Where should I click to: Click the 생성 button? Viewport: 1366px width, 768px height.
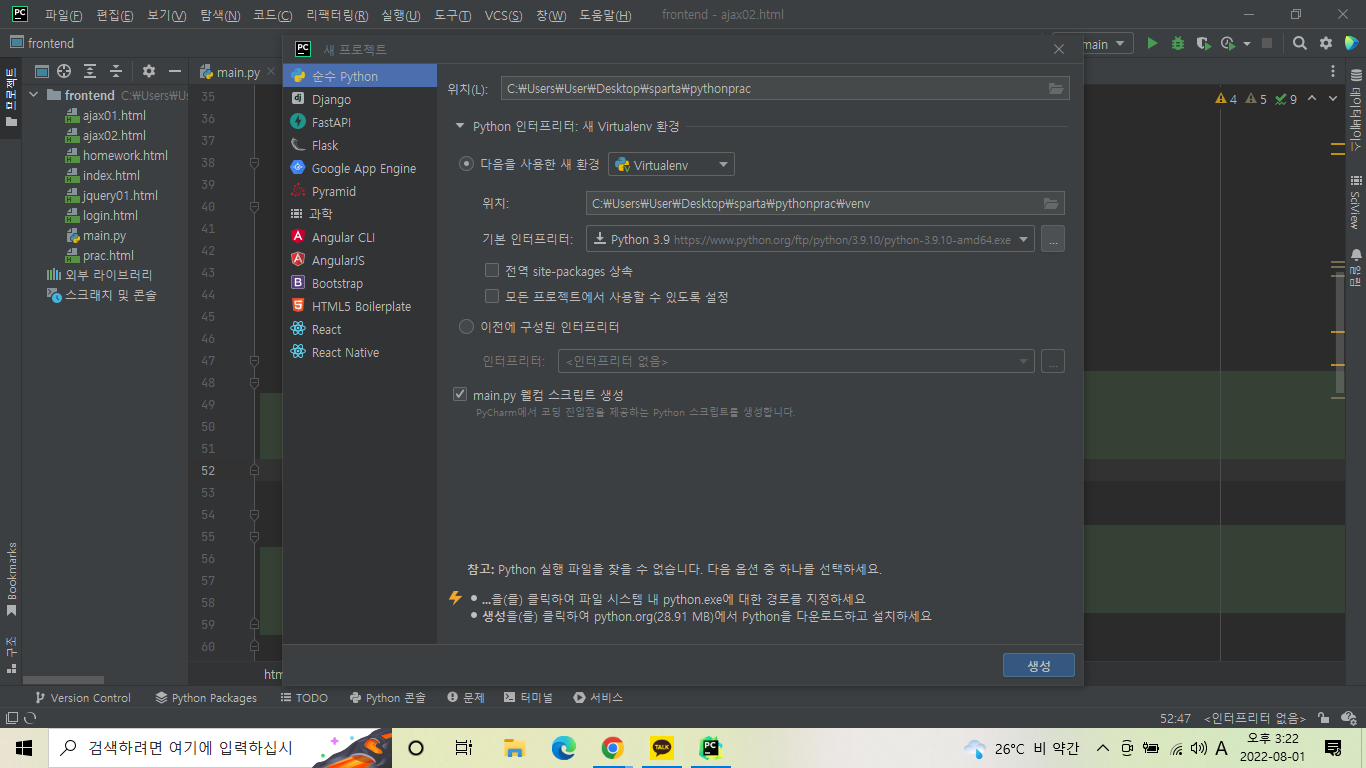tap(1039, 665)
